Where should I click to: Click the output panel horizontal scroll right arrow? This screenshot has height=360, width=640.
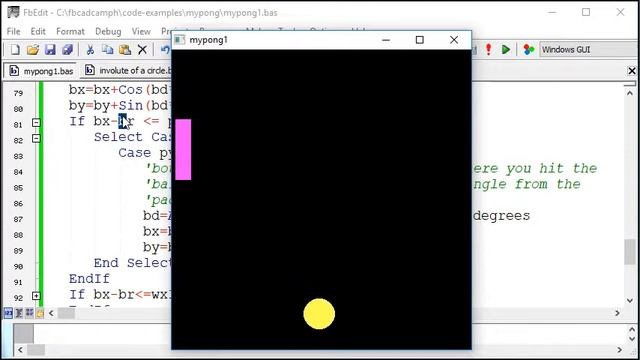[620, 350]
